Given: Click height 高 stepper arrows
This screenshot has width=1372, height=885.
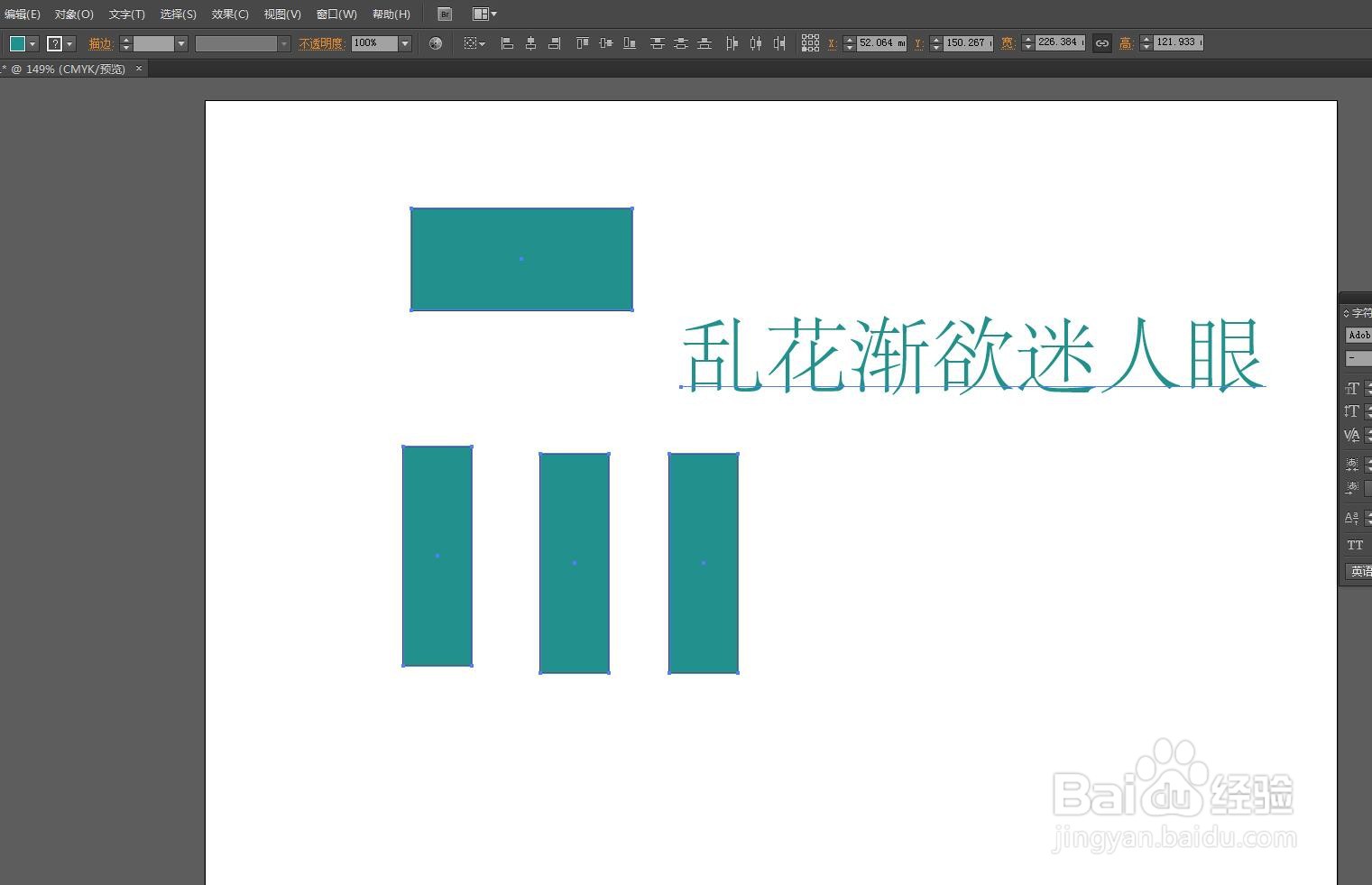Looking at the screenshot, I should 1146,42.
